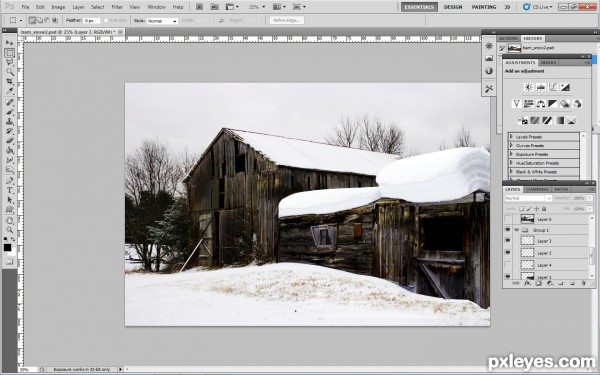
Task: Hide Layer 3 with its eye icon
Action: pos(508,241)
